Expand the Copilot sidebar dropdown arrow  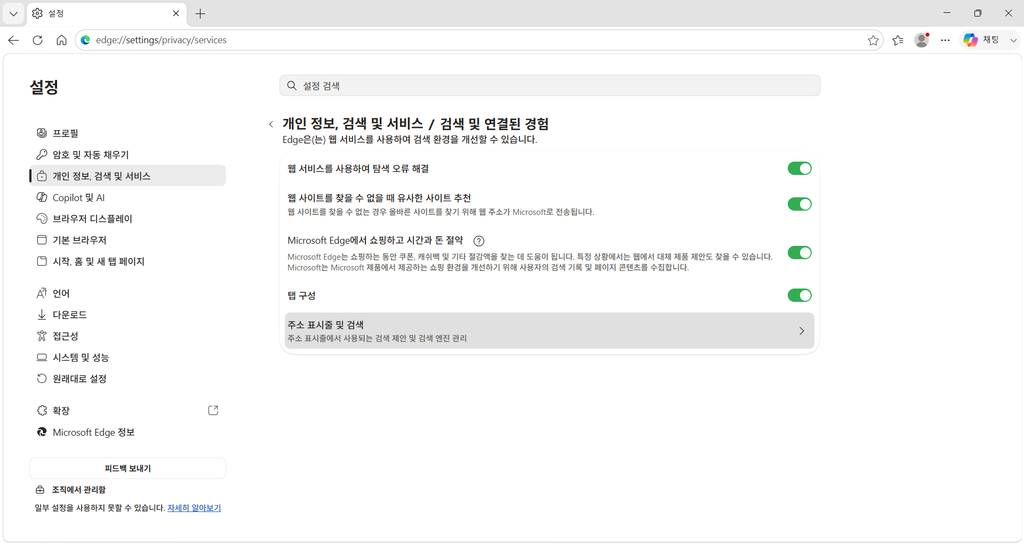[1013, 40]
